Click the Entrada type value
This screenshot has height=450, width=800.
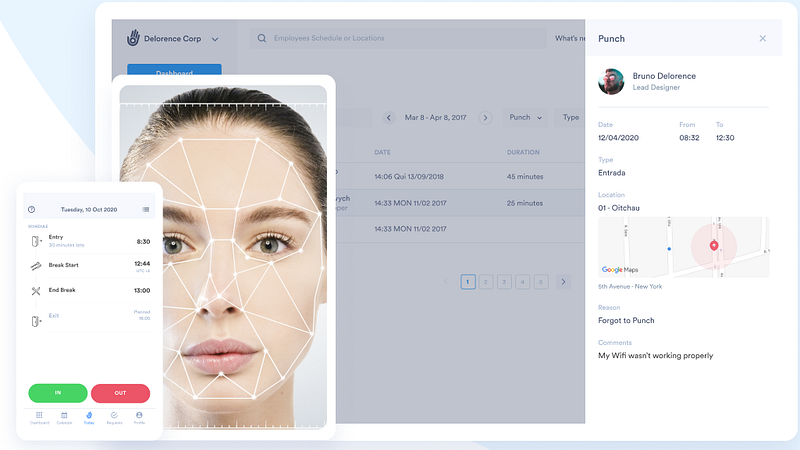(x=612, y=173)
